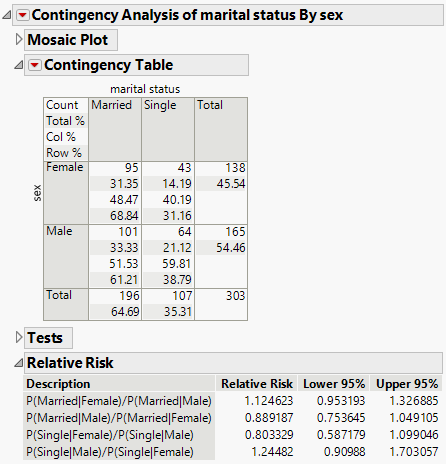Collapse the Relative Risk section
Viewport: 446px width, 464px height.
click(19, 363)
